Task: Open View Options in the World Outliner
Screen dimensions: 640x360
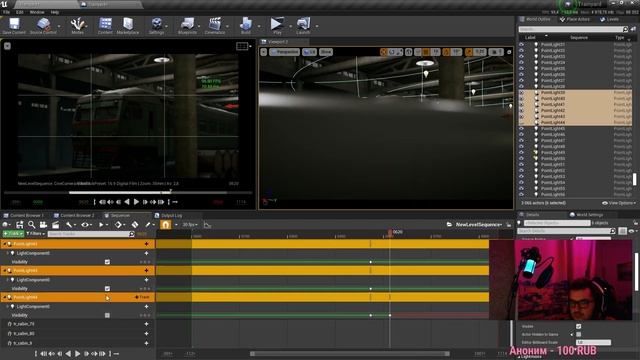Action: (619, 203)
